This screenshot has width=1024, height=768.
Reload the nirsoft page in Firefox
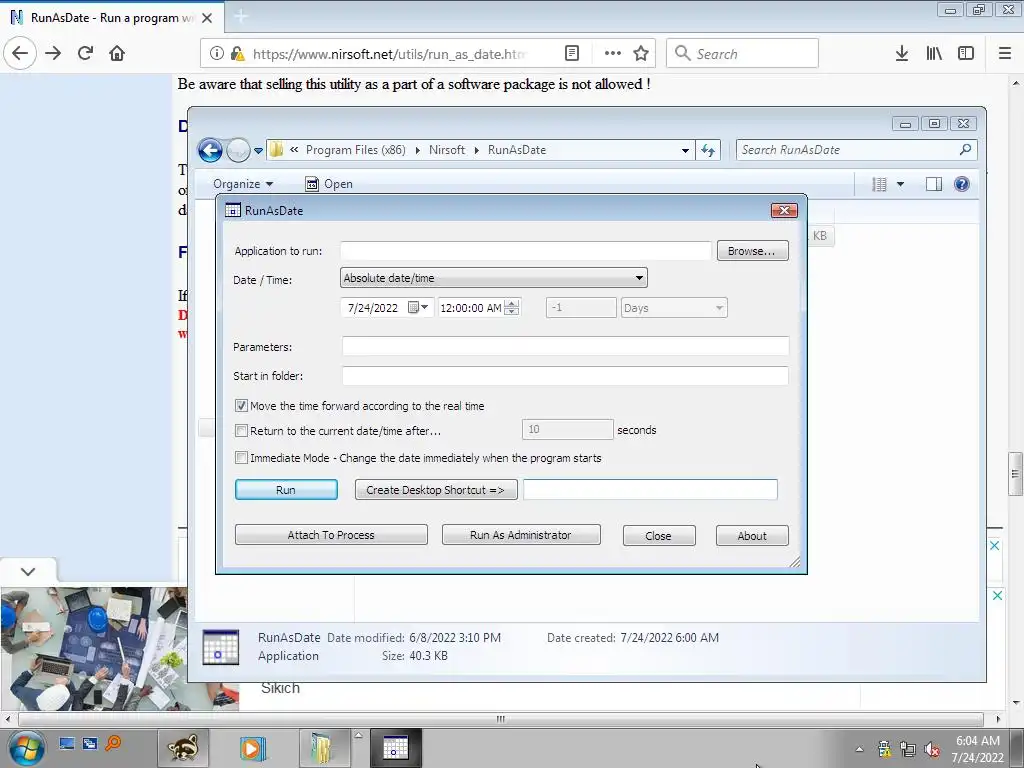click(x=86, y=54)
